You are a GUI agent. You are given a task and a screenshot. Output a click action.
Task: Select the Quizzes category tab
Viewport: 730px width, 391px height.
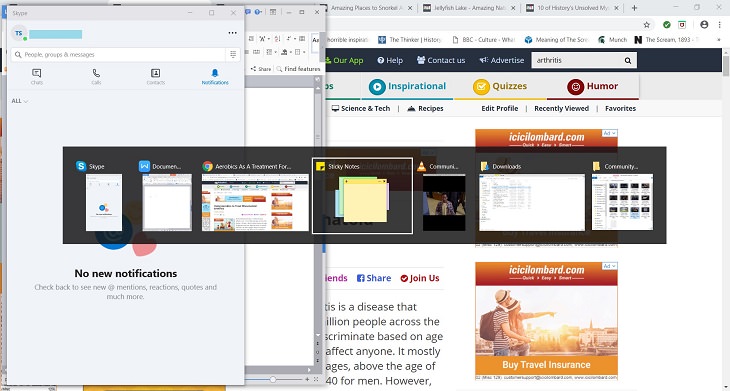tap(500, 86)
